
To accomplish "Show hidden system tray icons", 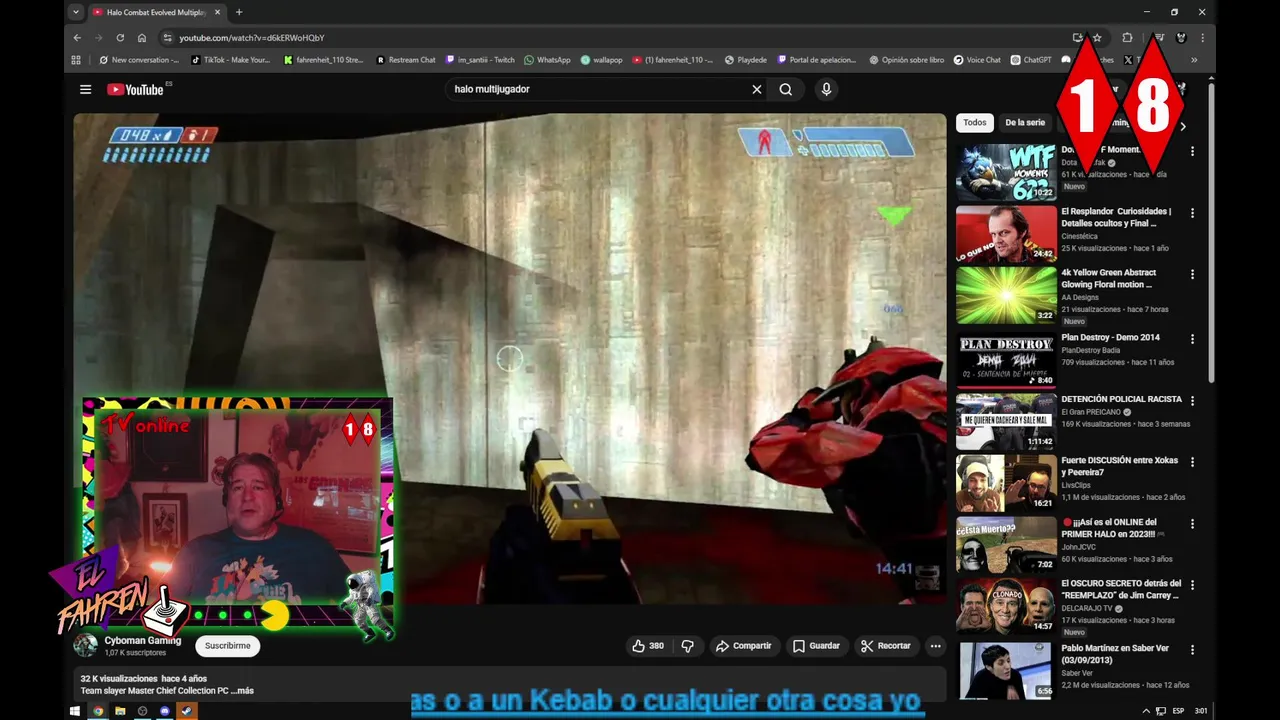I will click(x=1146, y=711).
